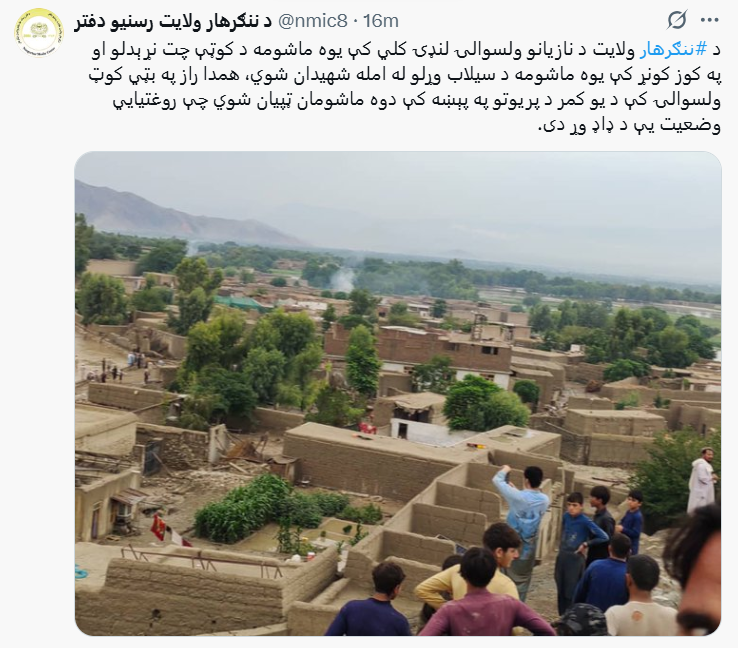Click the man in white clothes in the photo
This screenshot has width=738, height=648.
click(x=702, y=480)
